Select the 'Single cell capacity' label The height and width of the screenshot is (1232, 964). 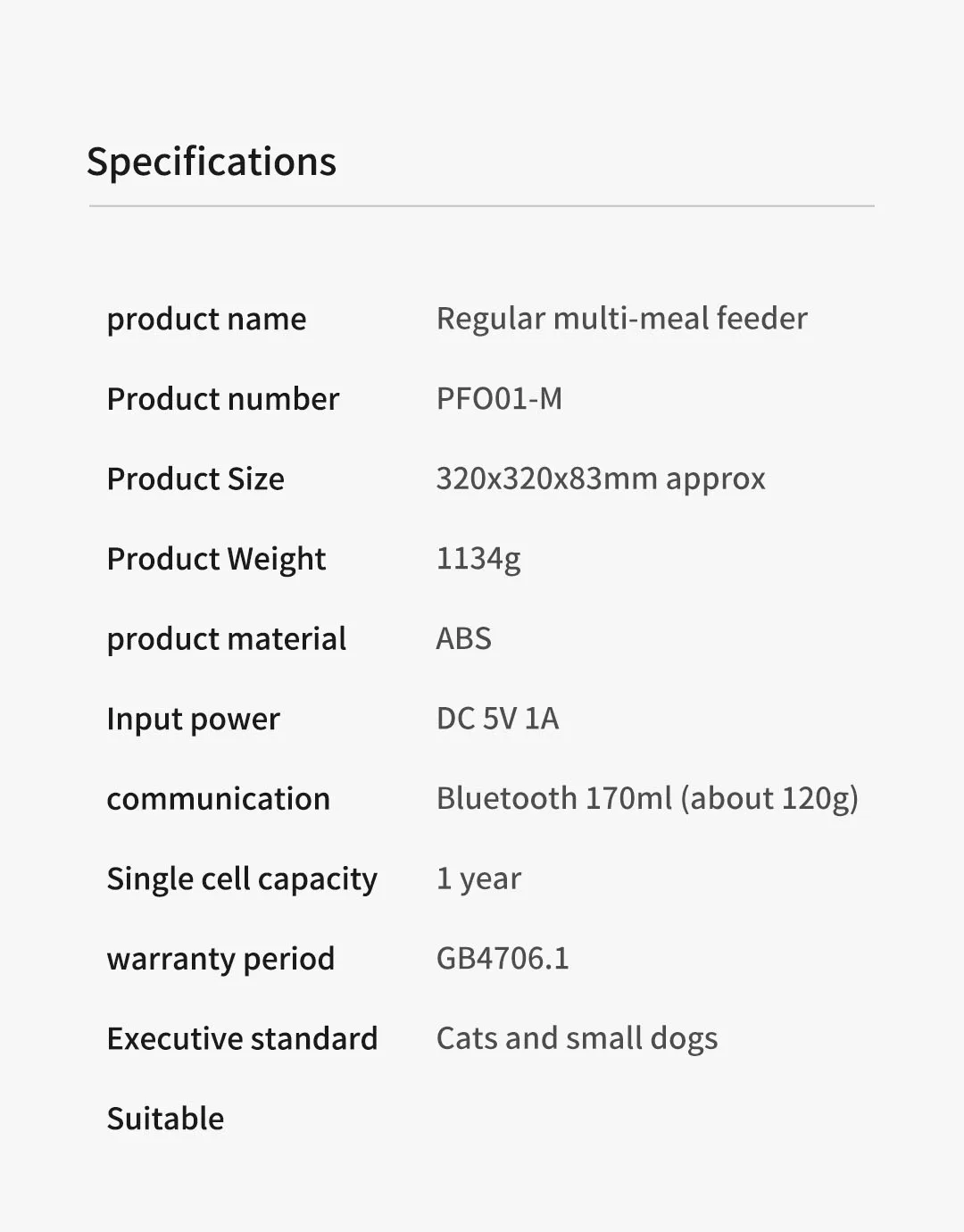coord(242,879)
